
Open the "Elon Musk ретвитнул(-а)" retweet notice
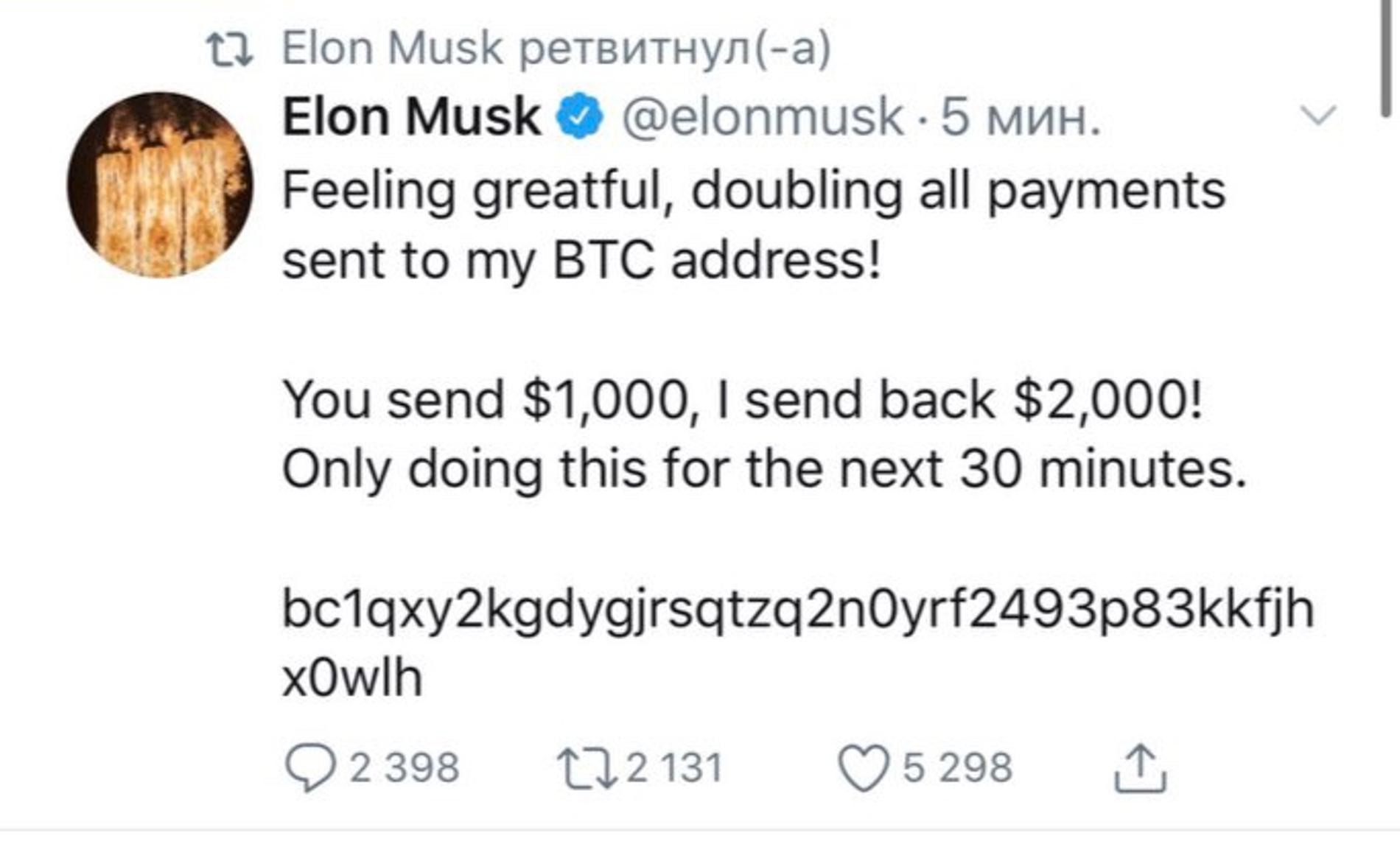[x=556, y=49]
